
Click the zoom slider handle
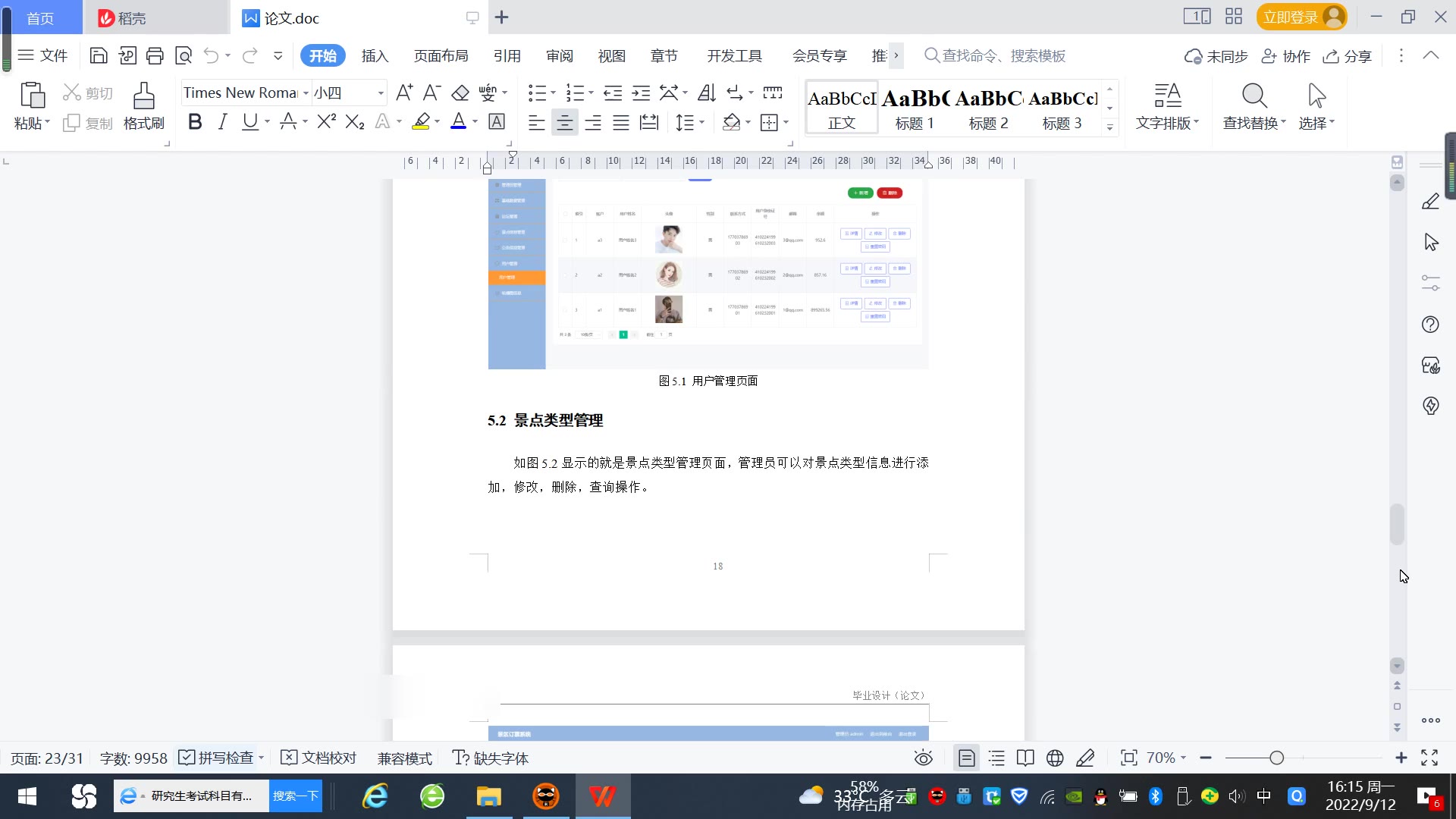(x=1276, y=758)
